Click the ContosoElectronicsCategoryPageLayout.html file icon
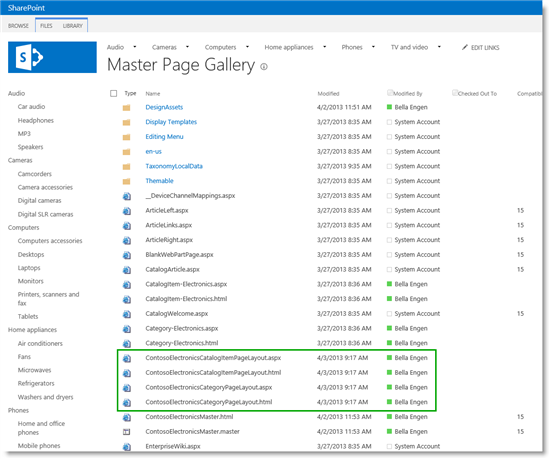 (x=127, y=403)
